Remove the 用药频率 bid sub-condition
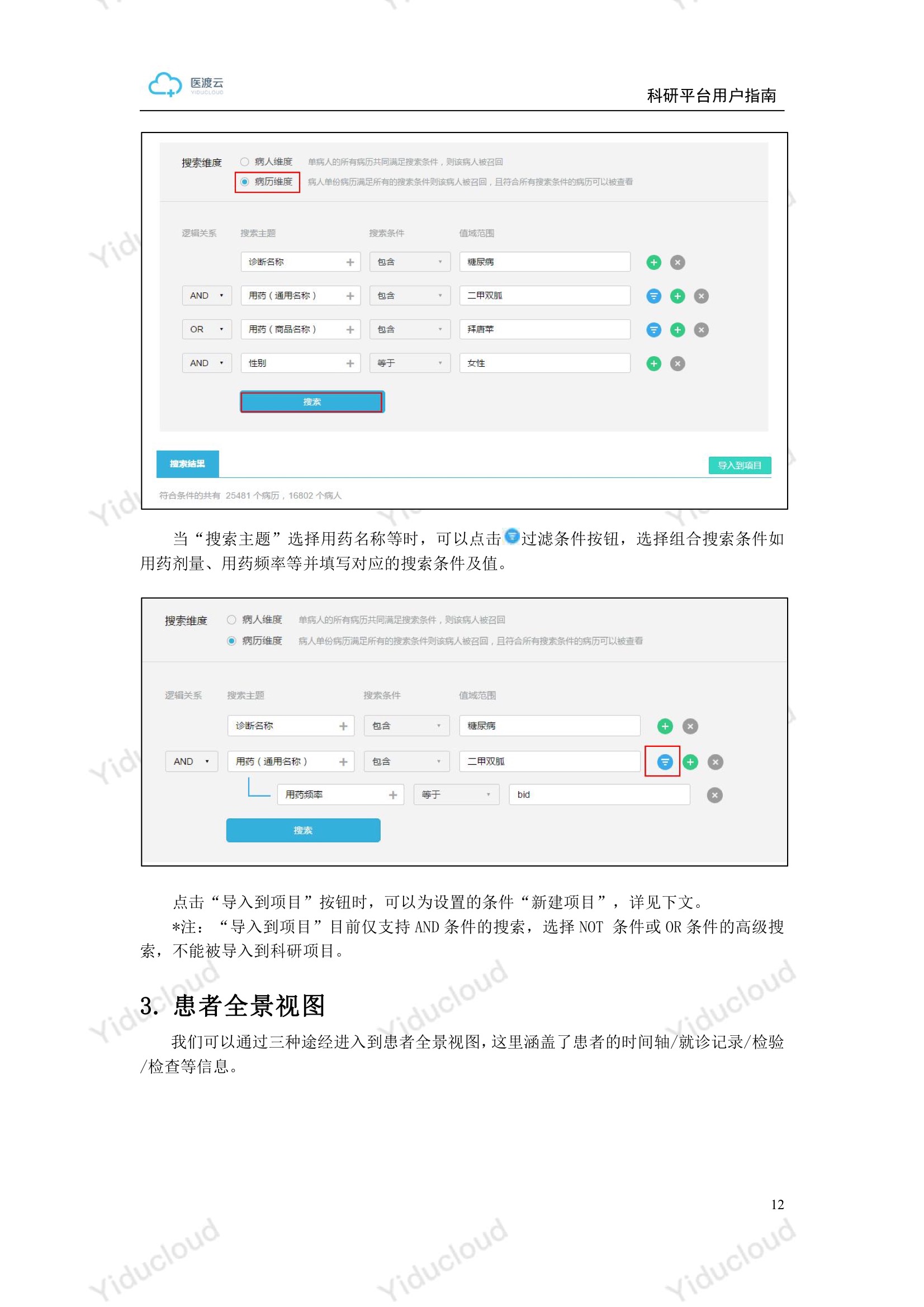Screen dimensions: 924x1307 (714, 795)
